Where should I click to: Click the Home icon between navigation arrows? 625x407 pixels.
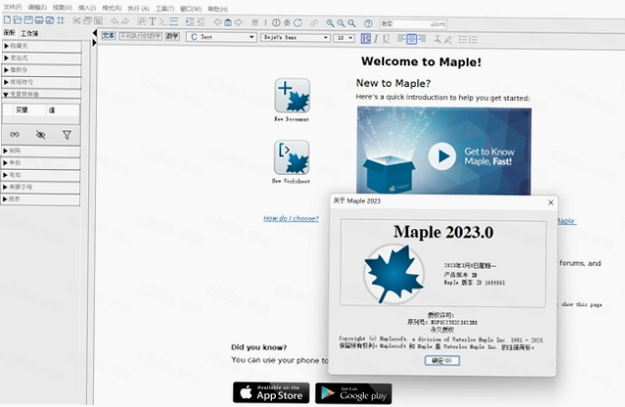(228, 22)
